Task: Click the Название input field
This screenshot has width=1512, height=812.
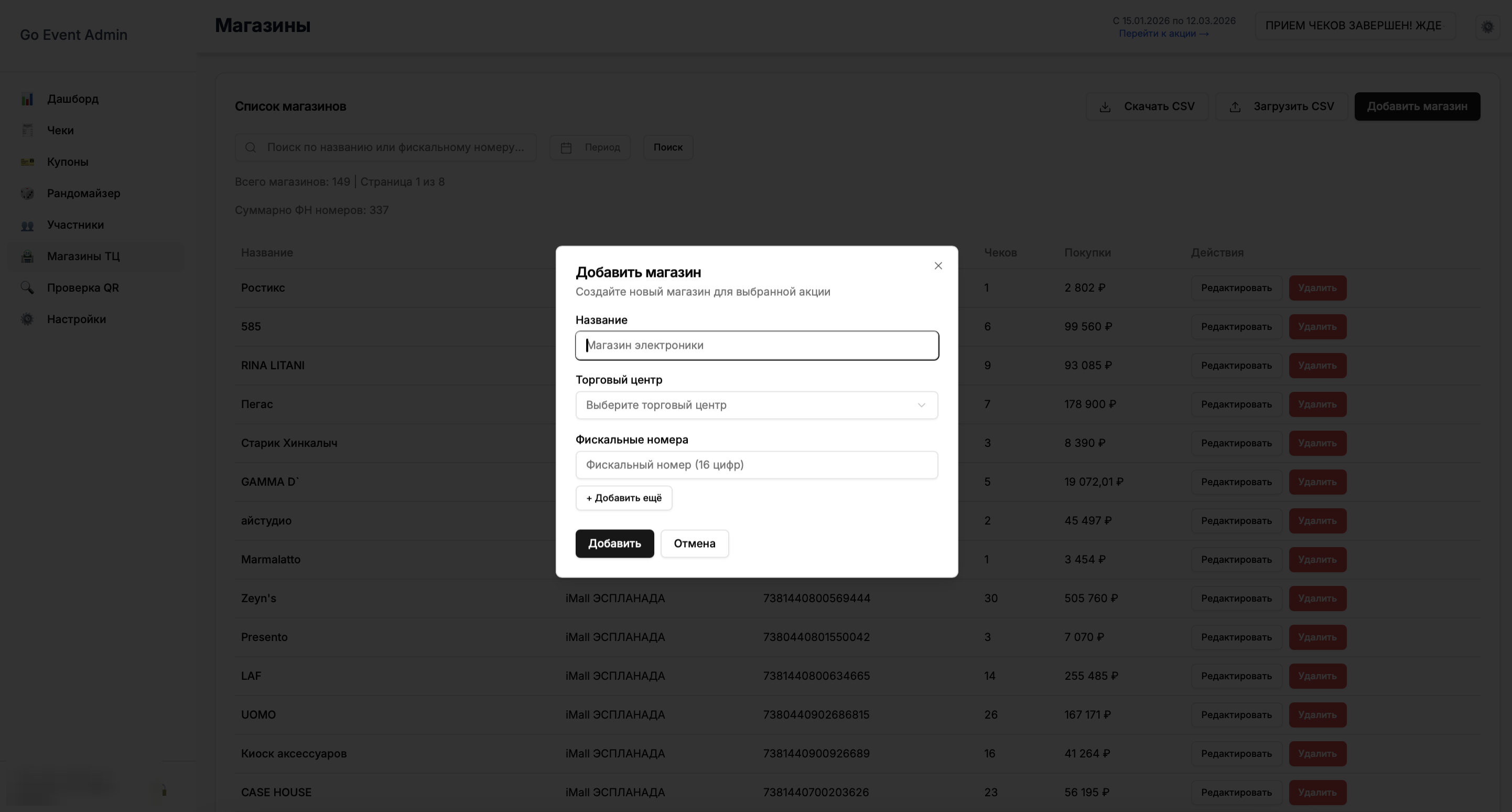Action: click(x=757, y=345)
